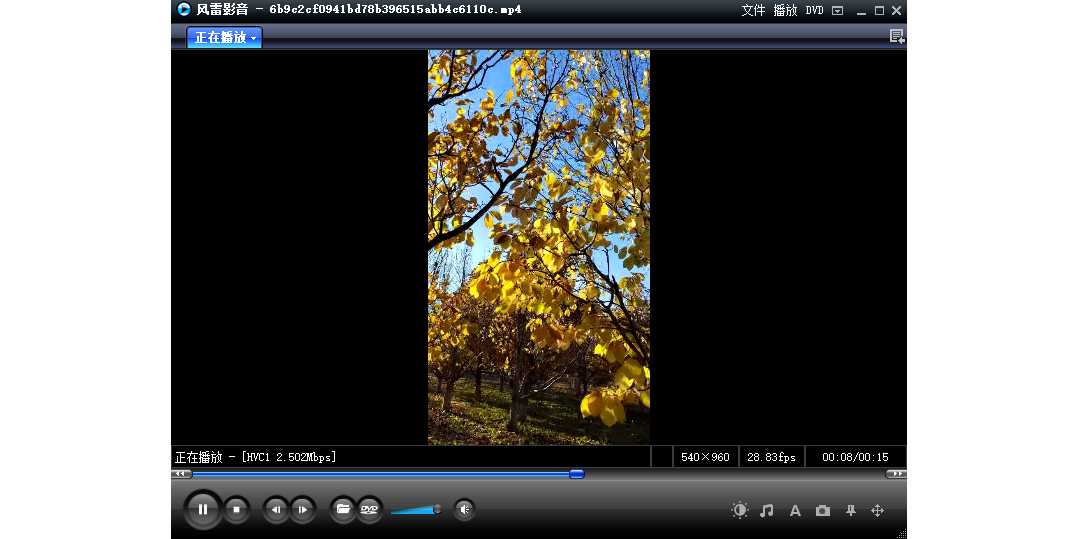Open brightness and picture adjustment
Screen dimensions: 1078x539
click(x=740, y=511)
